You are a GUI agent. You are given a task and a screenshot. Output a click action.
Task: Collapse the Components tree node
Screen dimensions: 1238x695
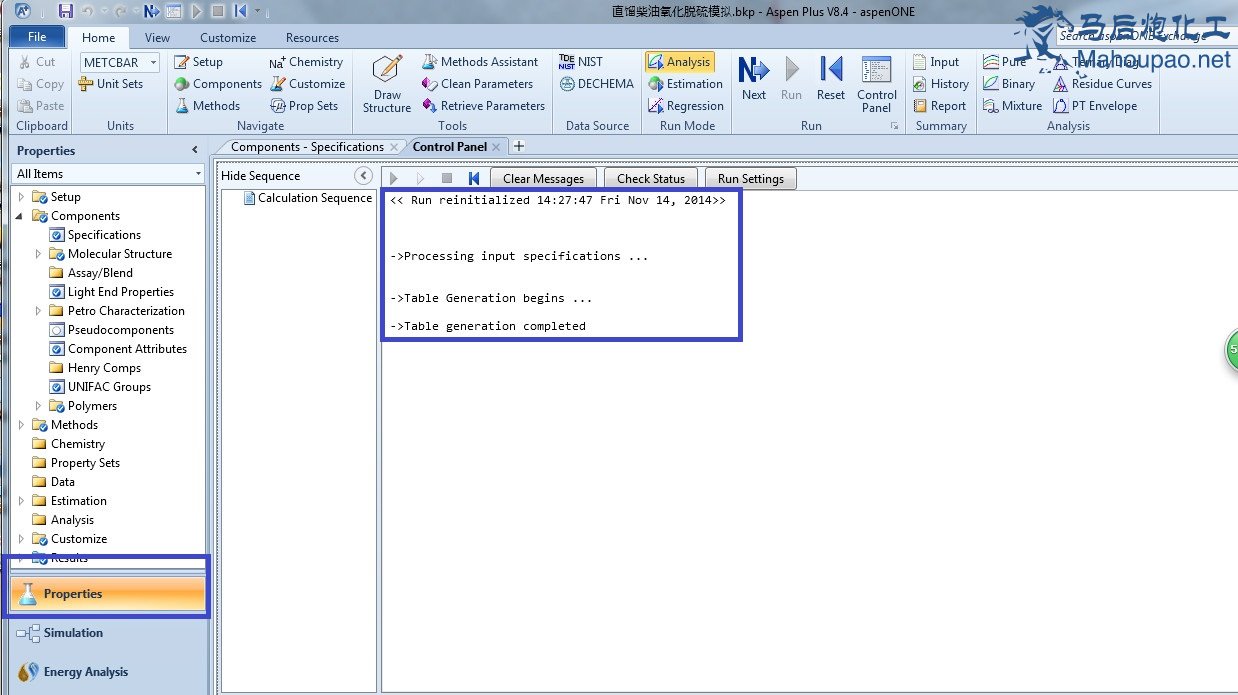(21, 216)
